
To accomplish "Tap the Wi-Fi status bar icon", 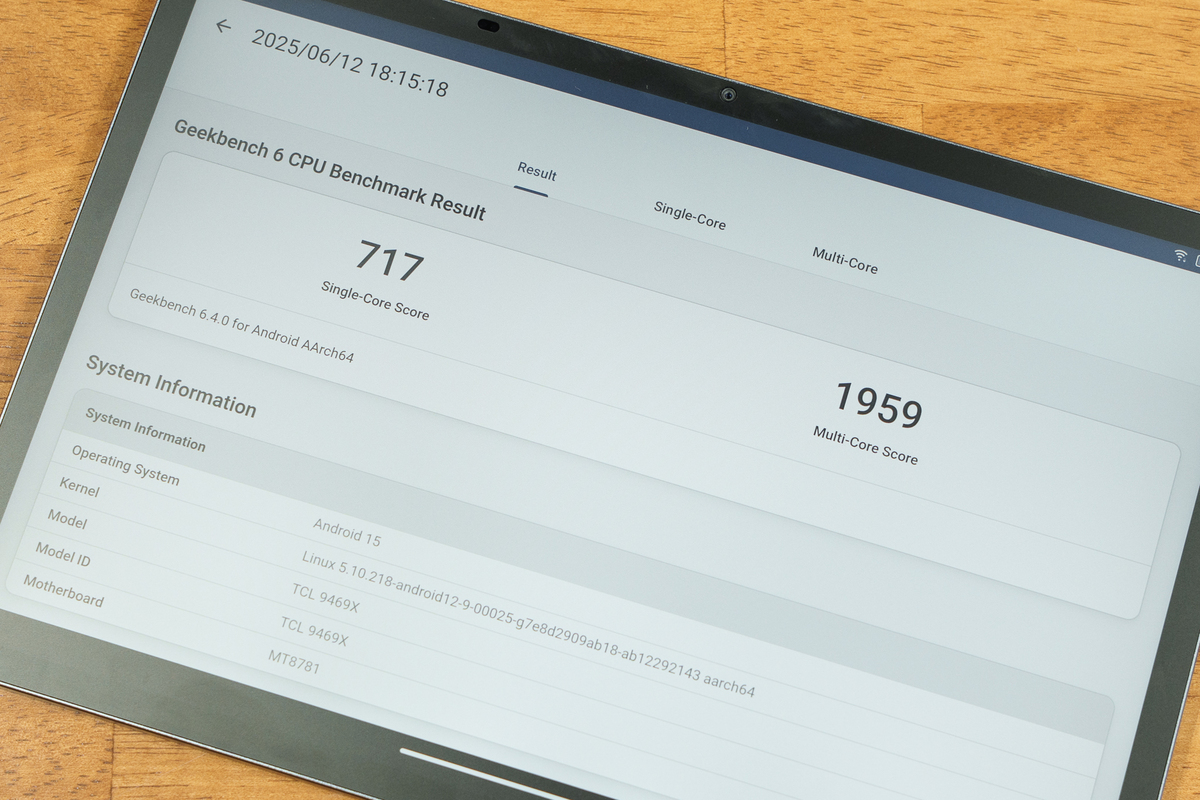I will (x=1181, y=255).
